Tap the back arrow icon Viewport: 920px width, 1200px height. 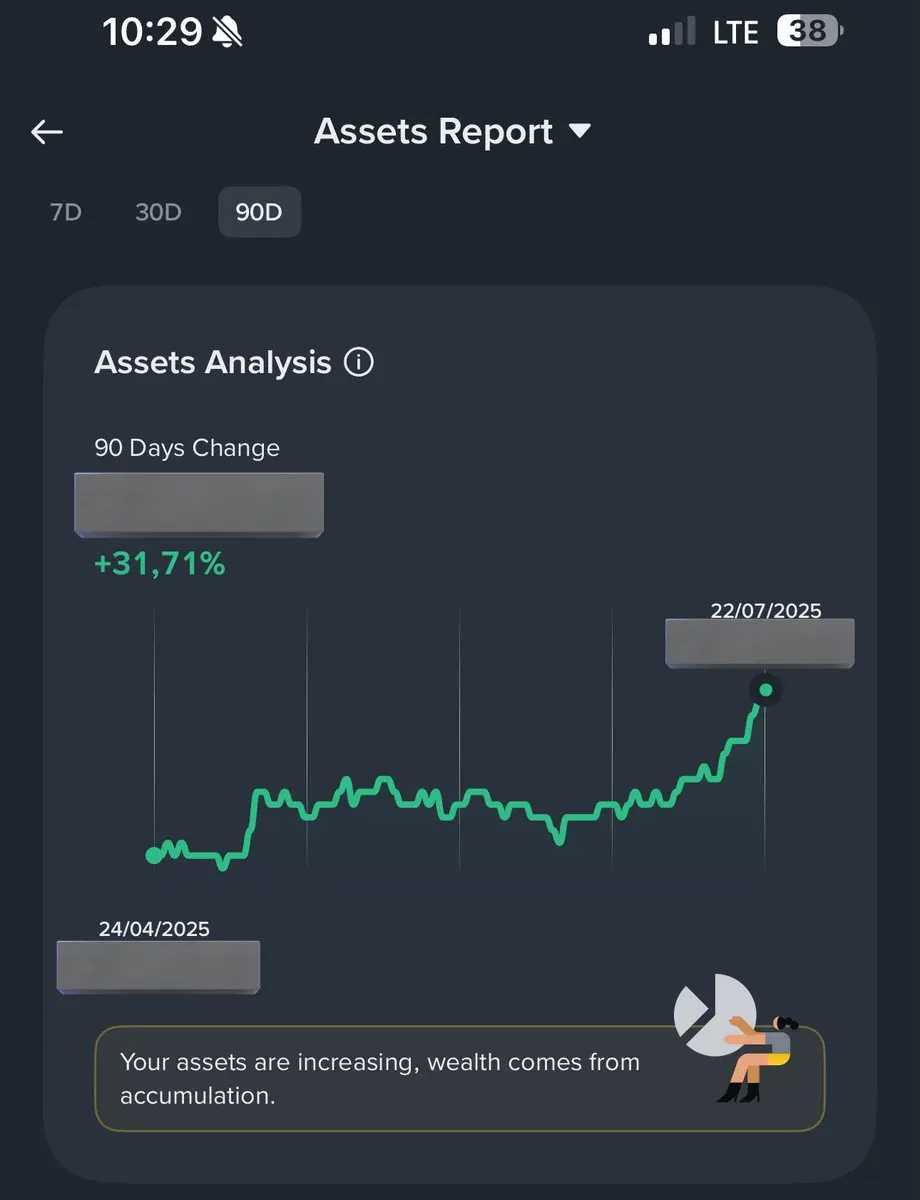click(47, 132)
